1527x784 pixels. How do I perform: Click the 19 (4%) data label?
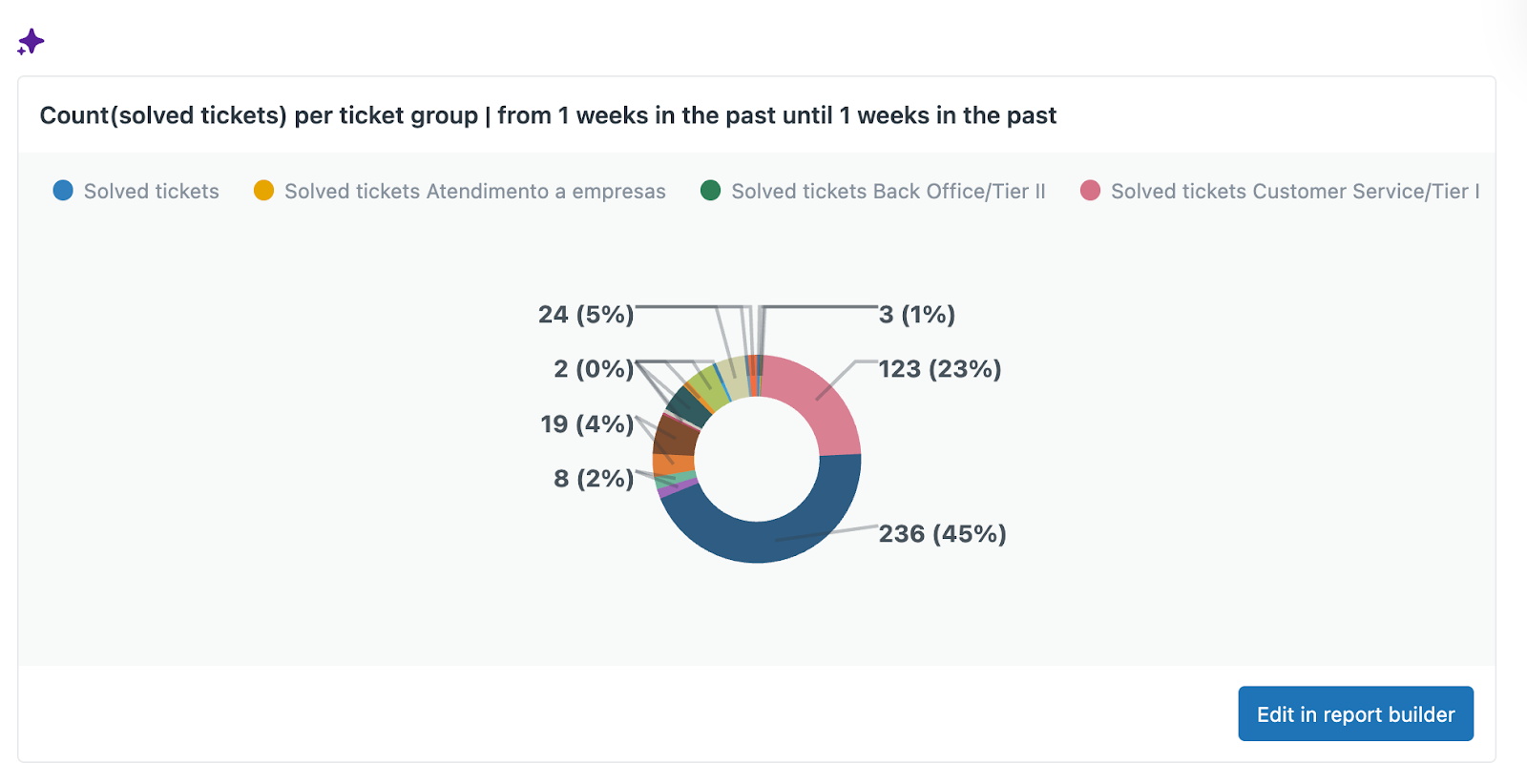point(587,424)
